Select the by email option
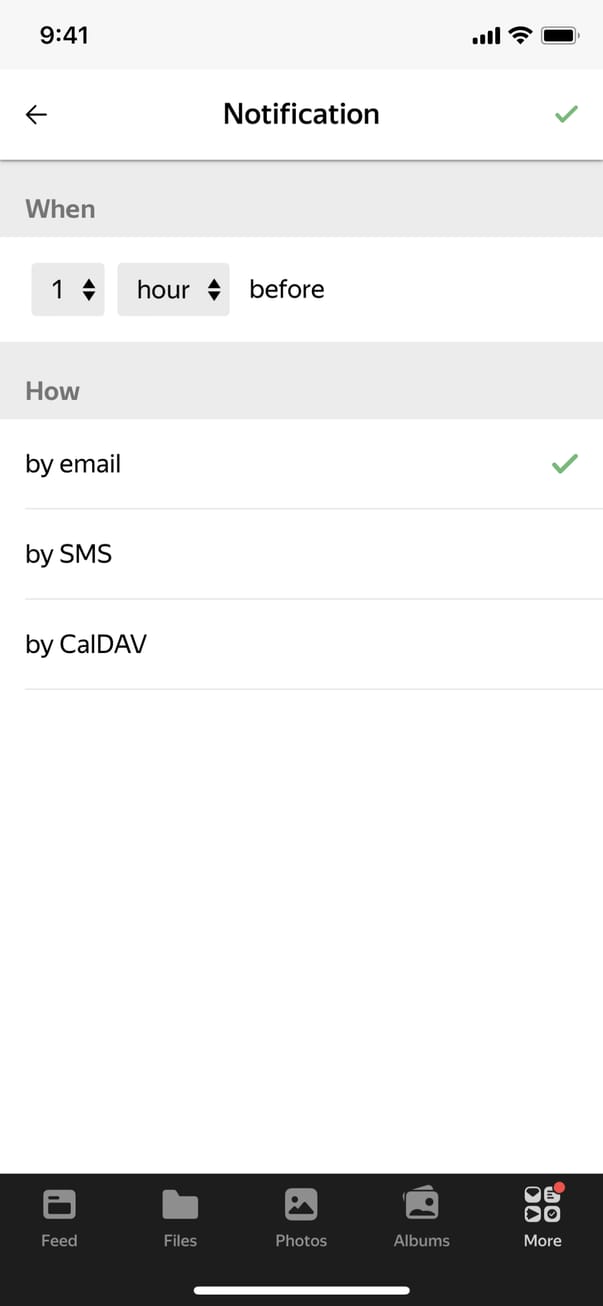 (73, 464)
